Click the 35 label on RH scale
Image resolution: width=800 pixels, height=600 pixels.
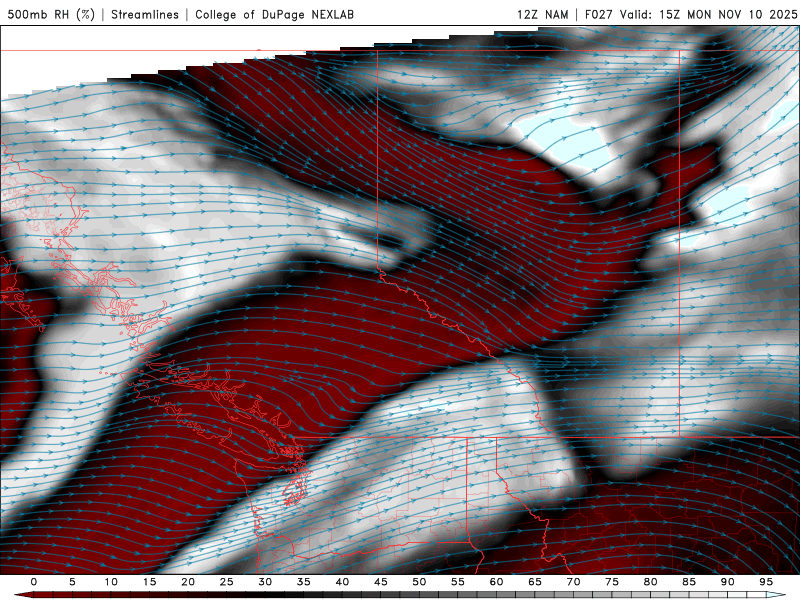coord(304,582)
